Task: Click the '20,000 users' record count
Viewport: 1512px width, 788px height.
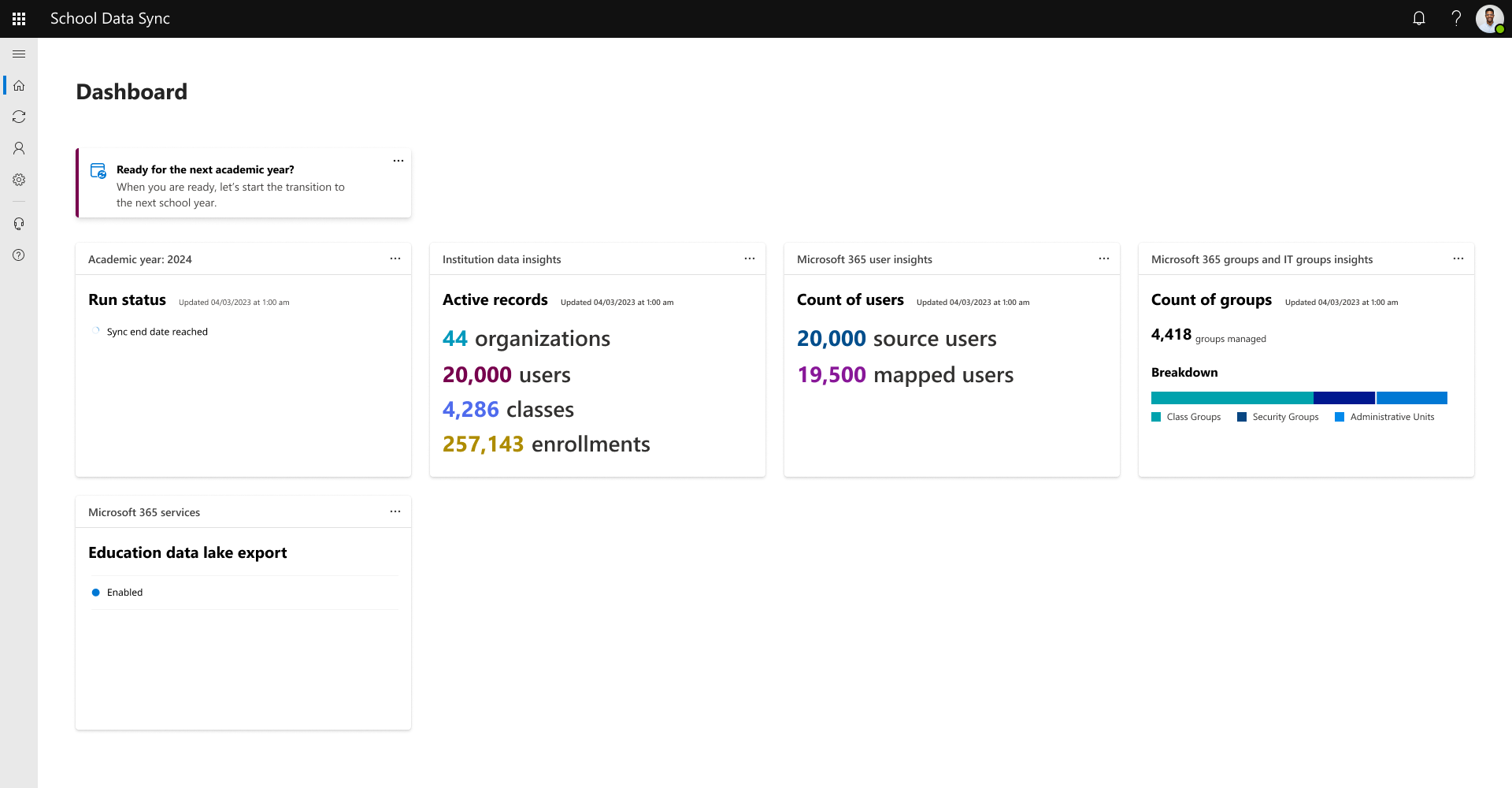Action: pyautogui.click(x=506, y=375)
